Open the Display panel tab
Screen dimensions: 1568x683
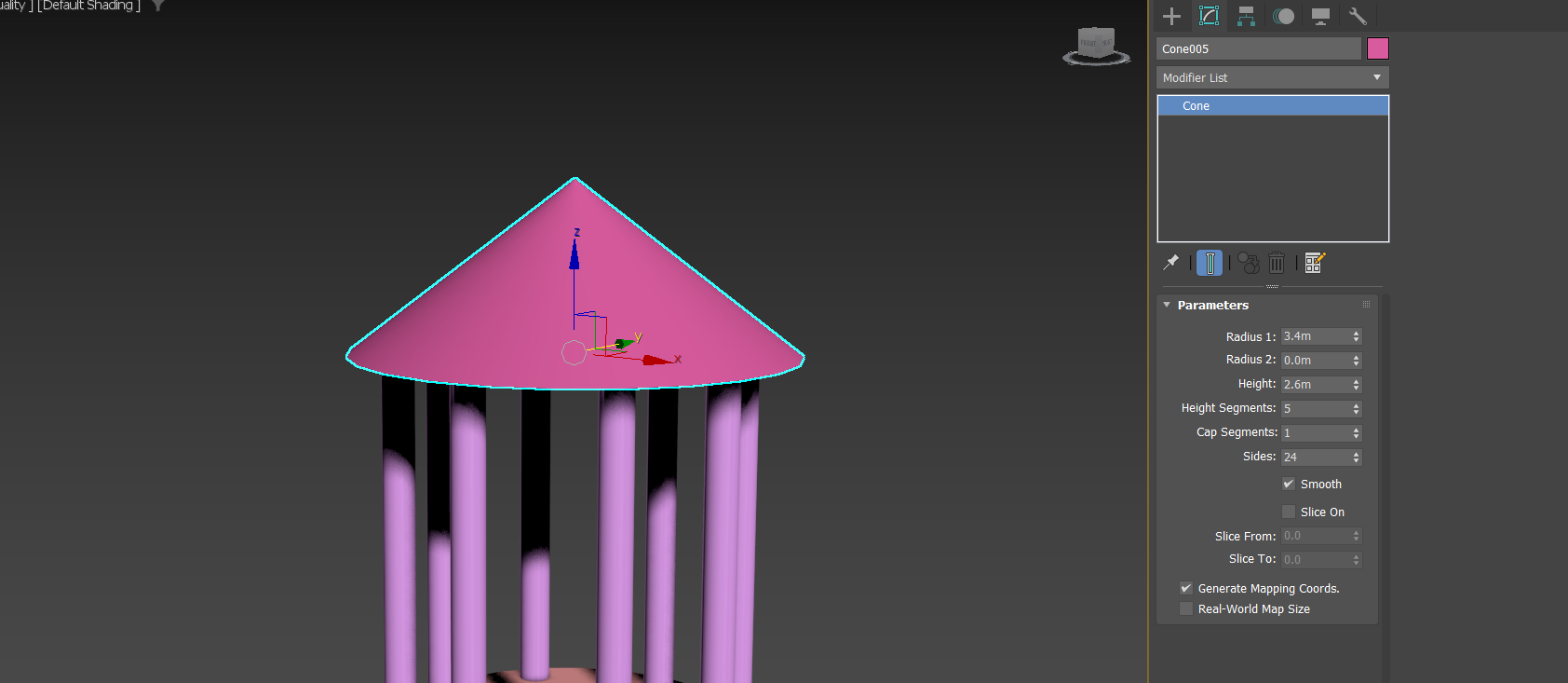point(1320,16)
